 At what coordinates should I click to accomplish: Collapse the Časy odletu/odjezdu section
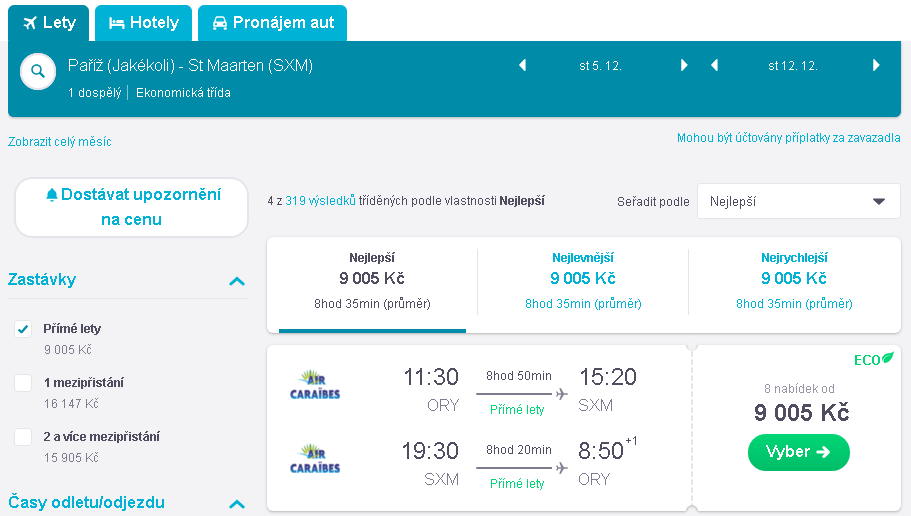[x=237, y=504]
